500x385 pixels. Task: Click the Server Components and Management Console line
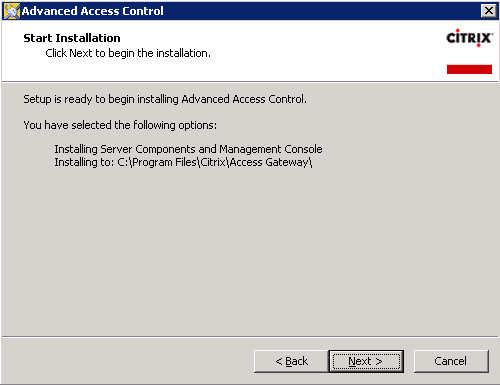click(188, 149)
